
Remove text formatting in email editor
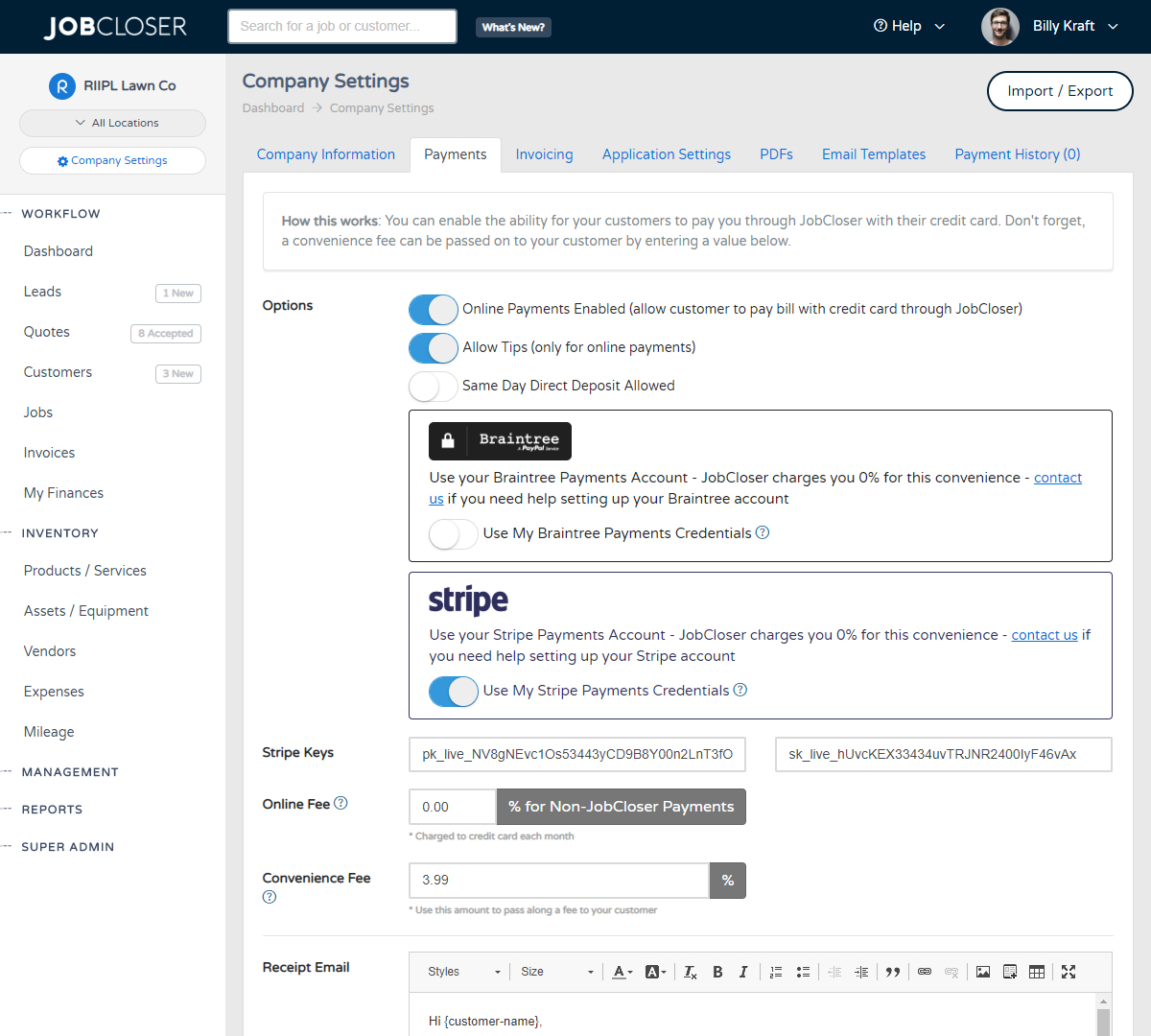690,972
